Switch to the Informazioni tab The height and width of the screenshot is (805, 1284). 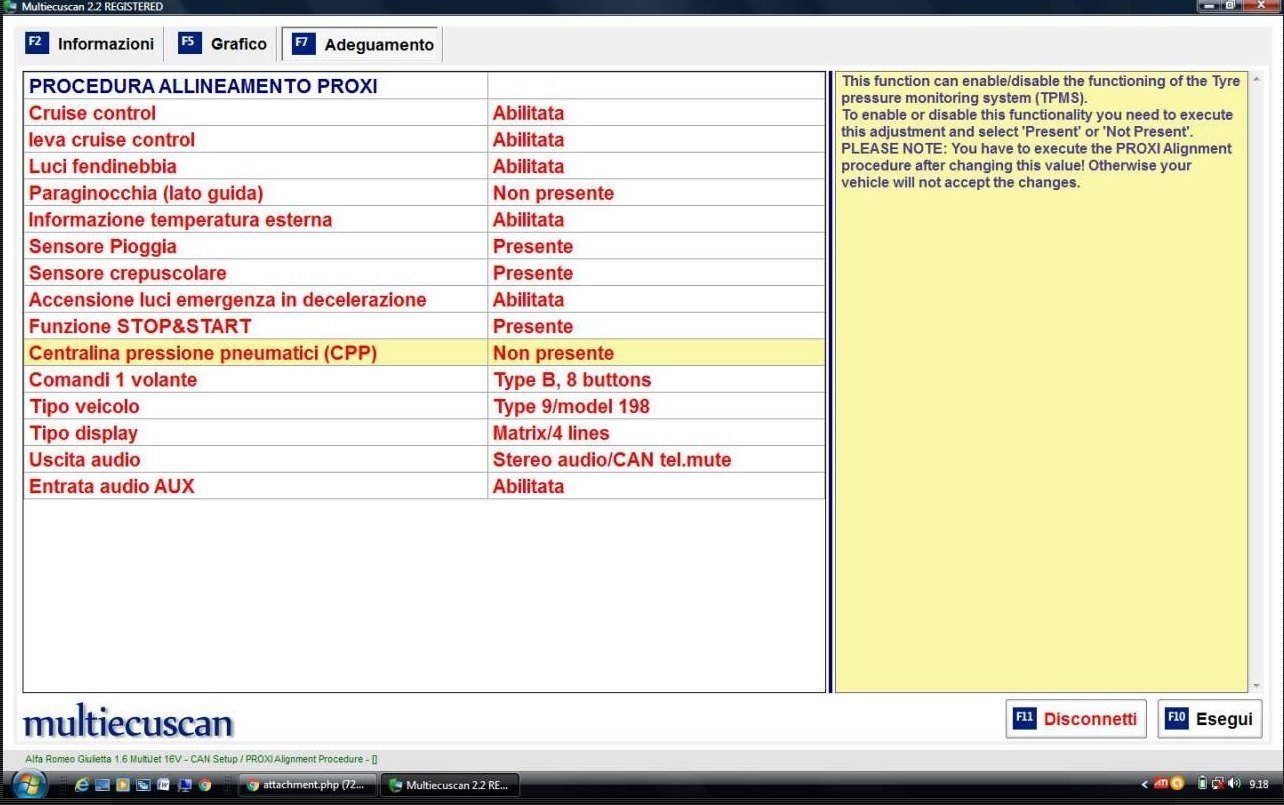pos(92,44)
